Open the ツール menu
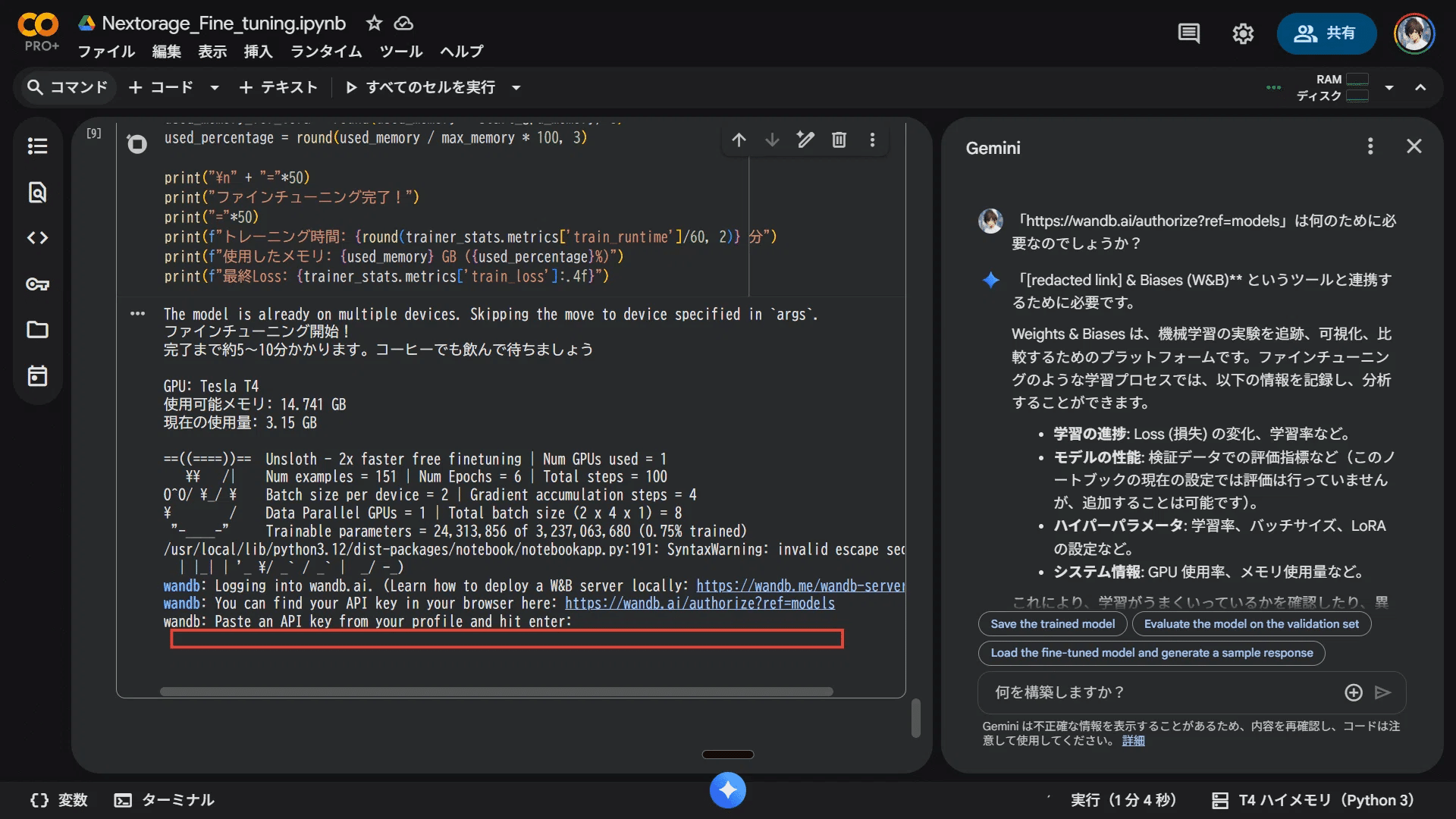This screenshot has height=819, width=1456. tap(401, 52)
